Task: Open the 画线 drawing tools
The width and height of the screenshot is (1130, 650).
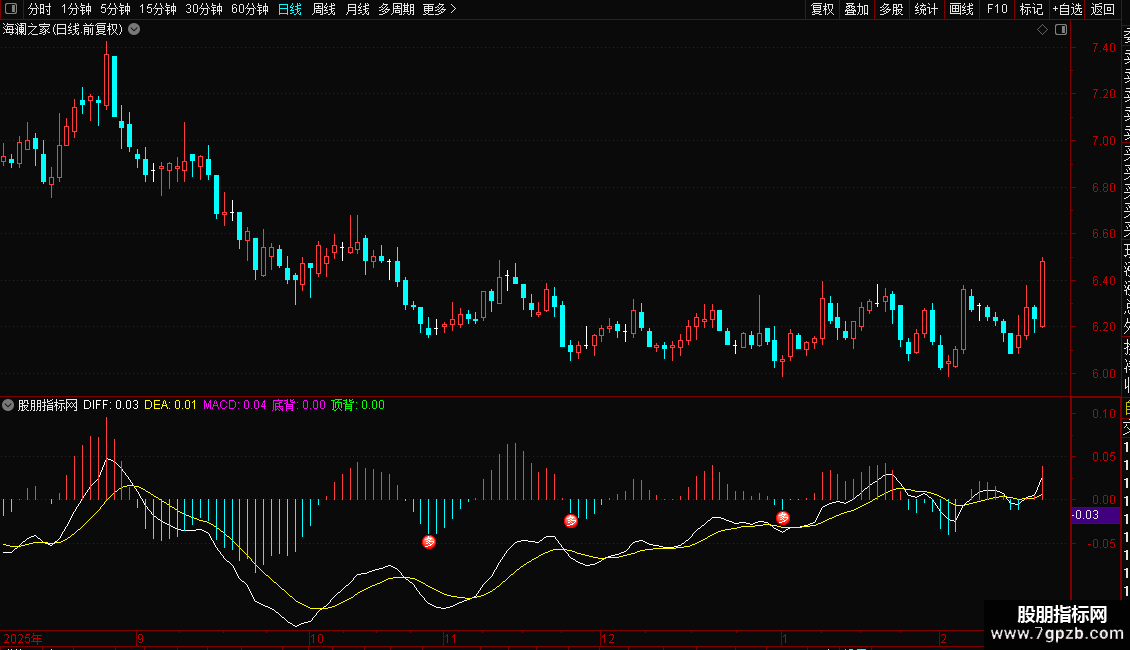Action: click(x=961, y=9)
